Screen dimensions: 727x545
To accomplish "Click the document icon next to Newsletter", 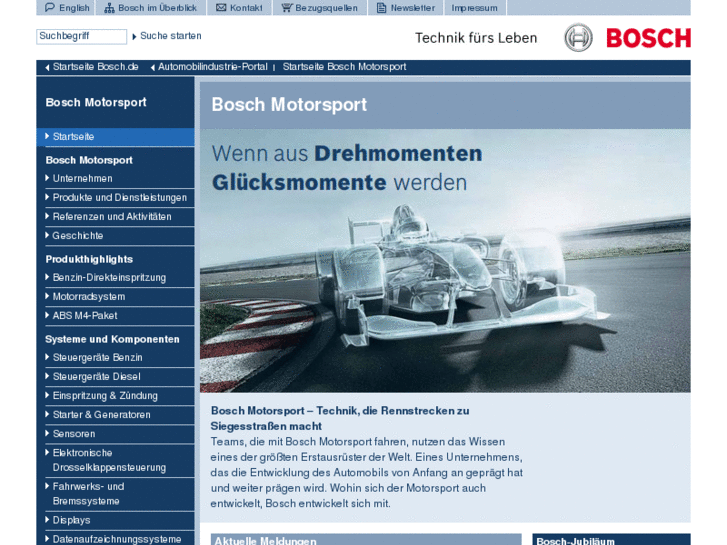I will [381, 8].
